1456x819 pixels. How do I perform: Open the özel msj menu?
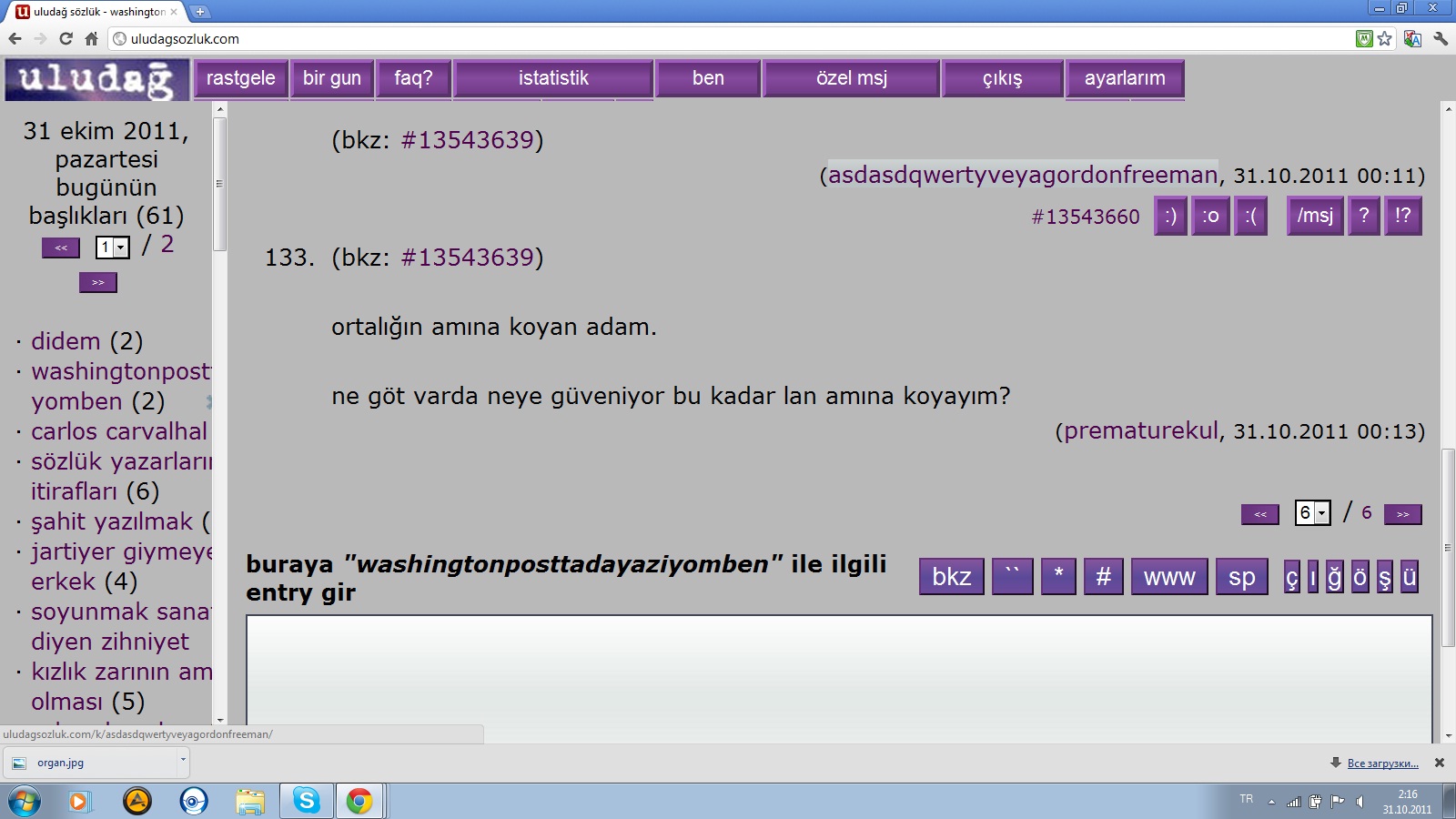[851, 78]
